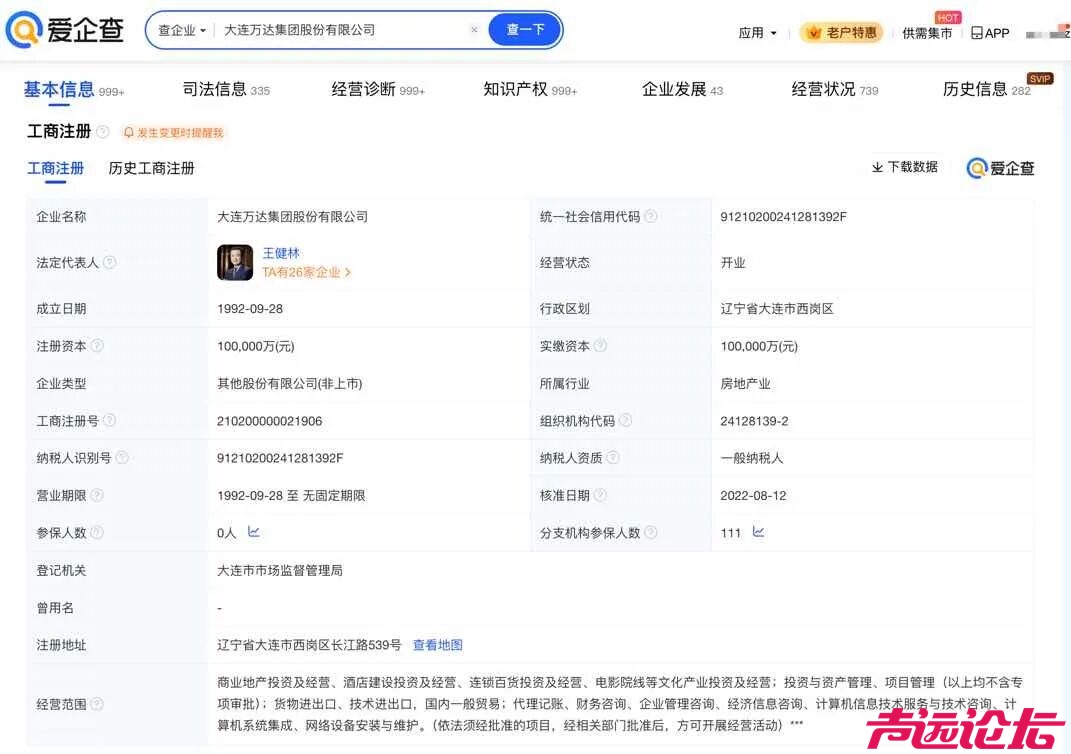
Task: Click help icon next to 核准日期
Action: (x=600, y=495)
